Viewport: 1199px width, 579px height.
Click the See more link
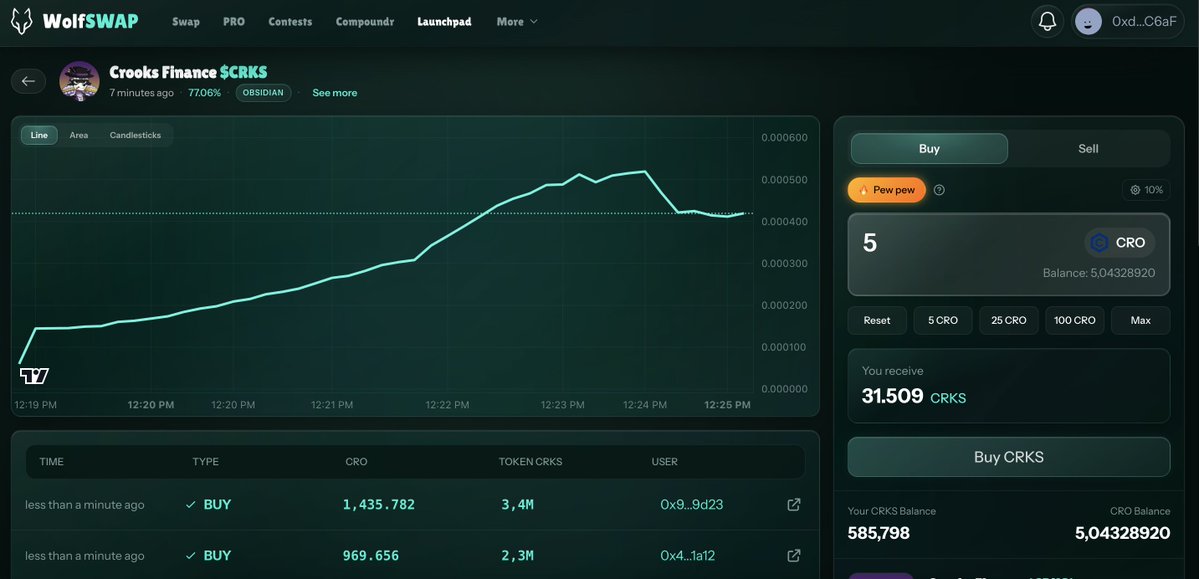(x=334, y=93)
